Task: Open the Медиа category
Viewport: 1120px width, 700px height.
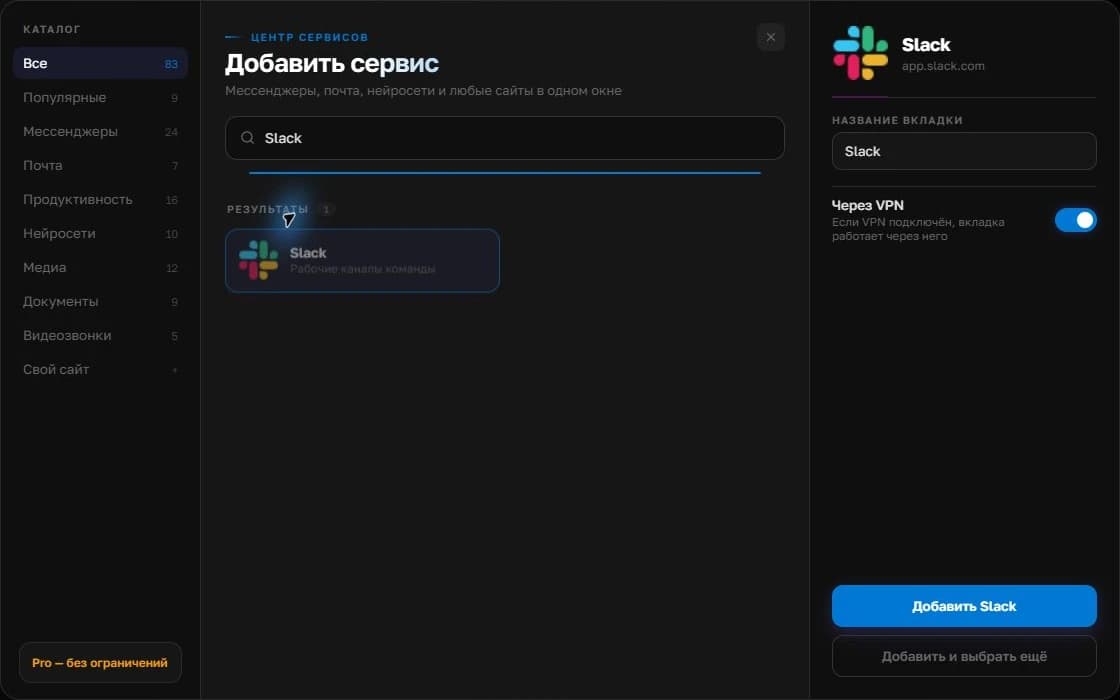Action: [x=100, y=267]
